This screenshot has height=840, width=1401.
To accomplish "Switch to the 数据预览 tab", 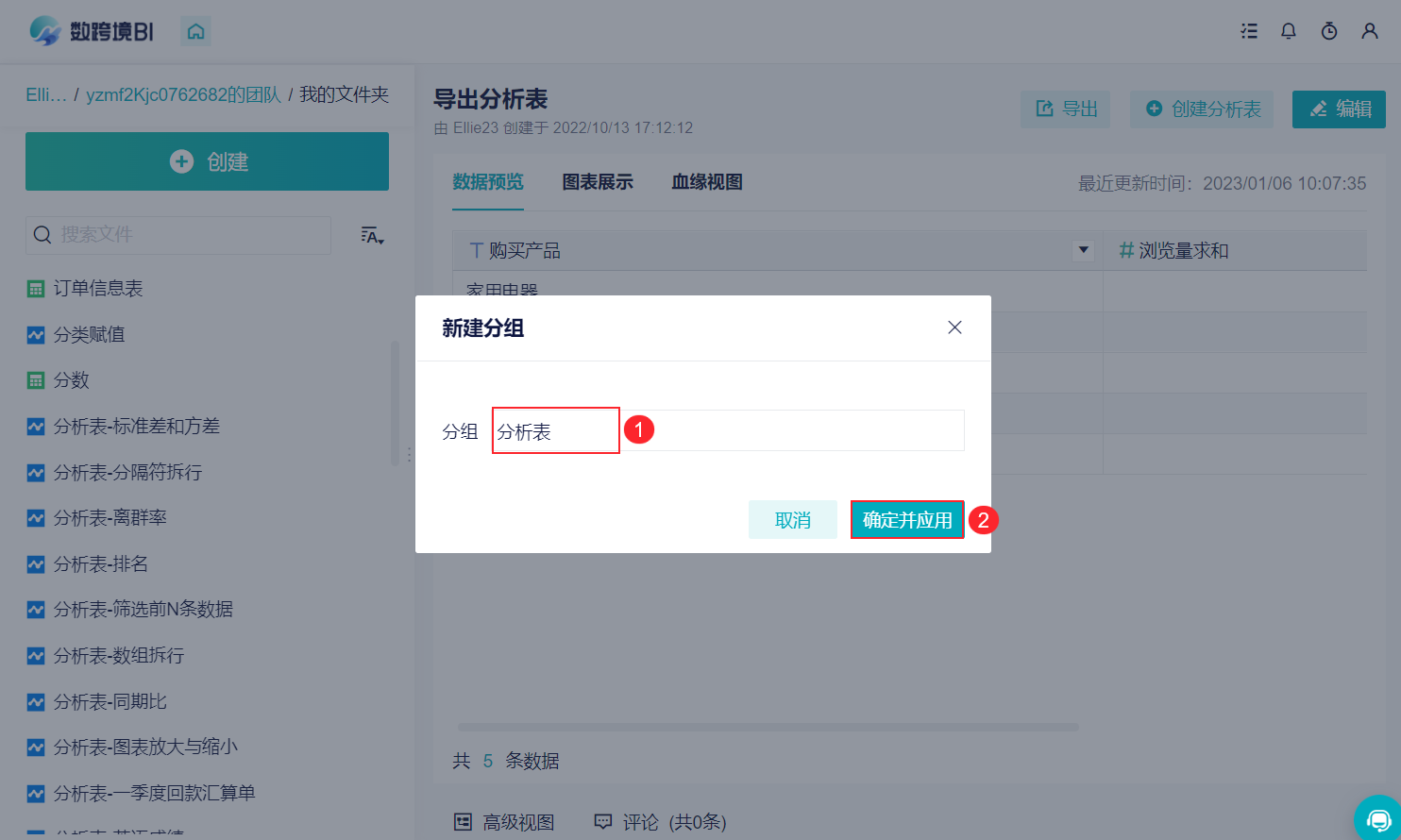I will pyautogui.click(x=488, y=182).
